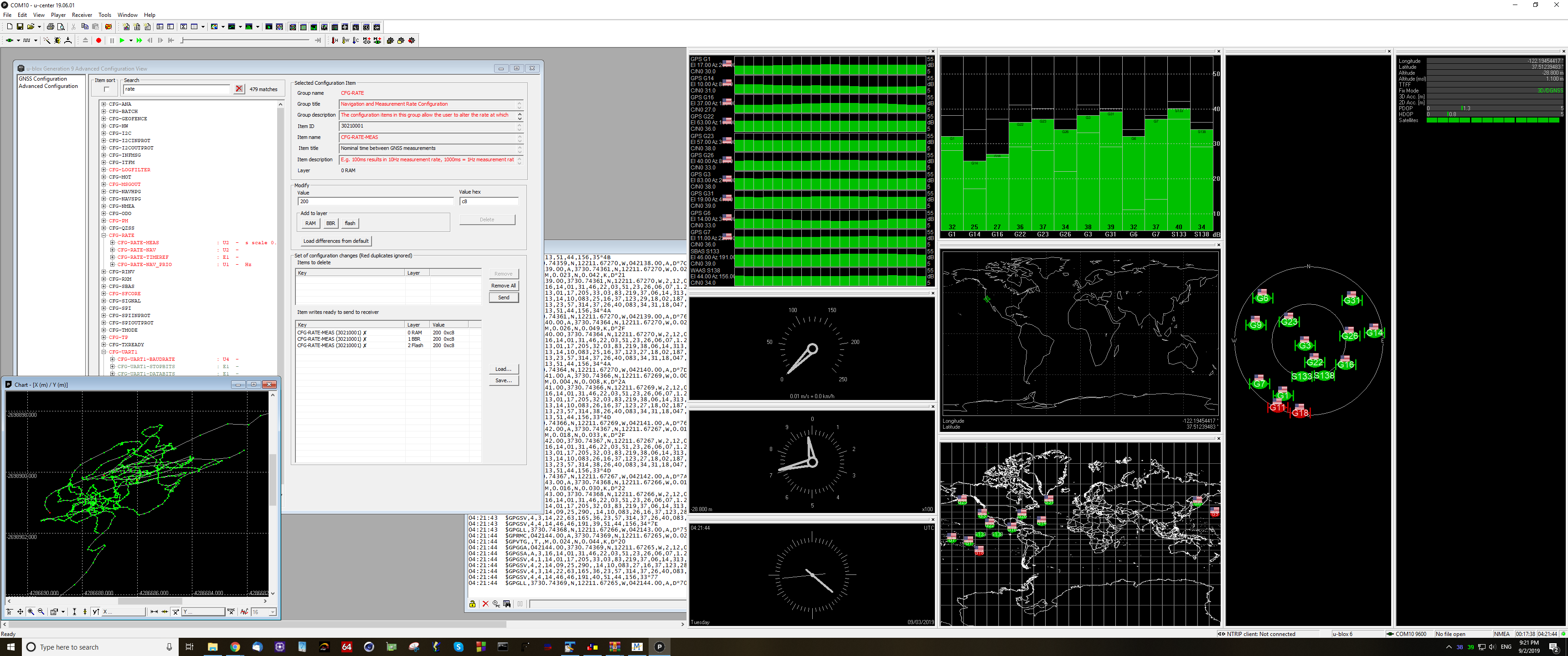1568x656 pixels.
Task: Open the Window menu
Action: click(x=127, y=15)
